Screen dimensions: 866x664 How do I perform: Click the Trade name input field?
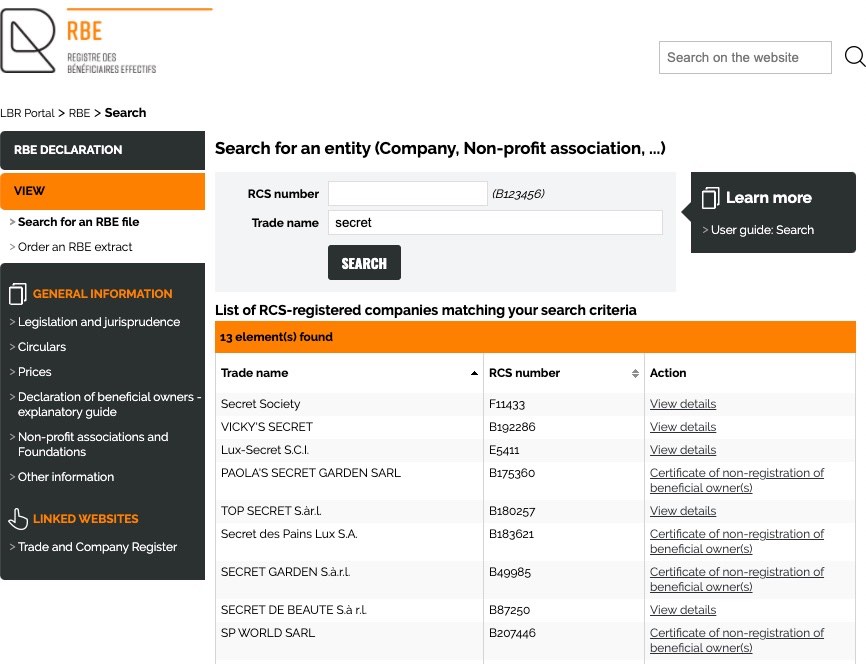(x=495, y=223)
